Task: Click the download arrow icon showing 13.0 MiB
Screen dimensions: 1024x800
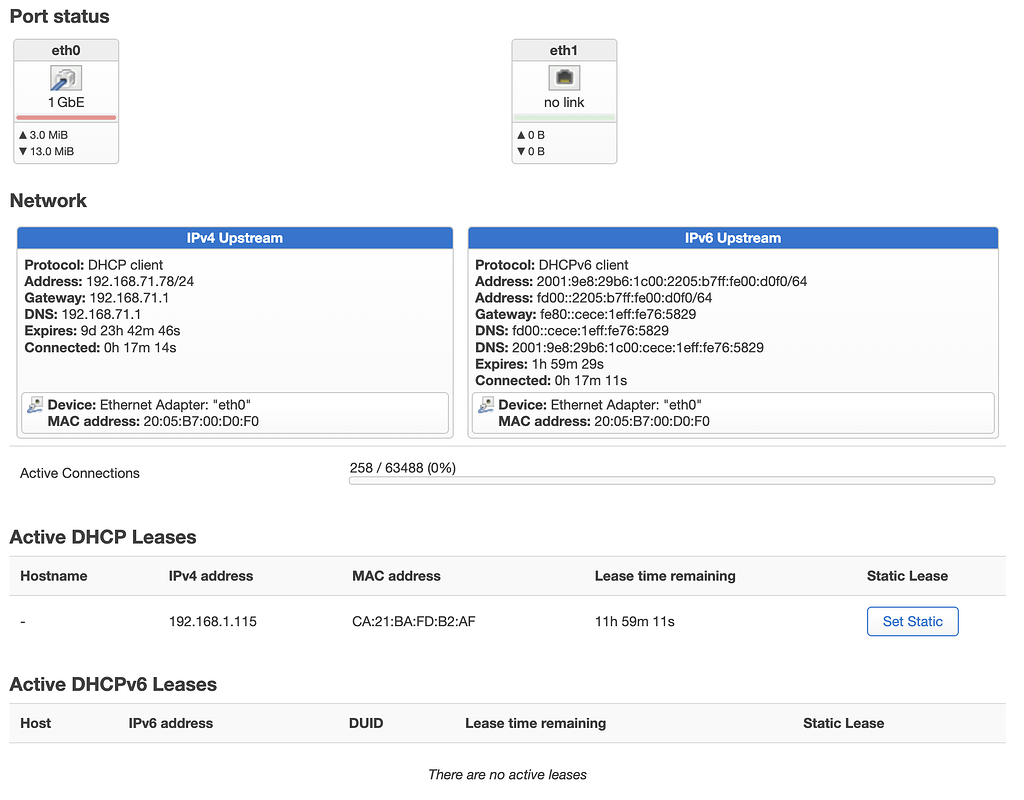Action: pyautogui.click(x=22, y=150)
